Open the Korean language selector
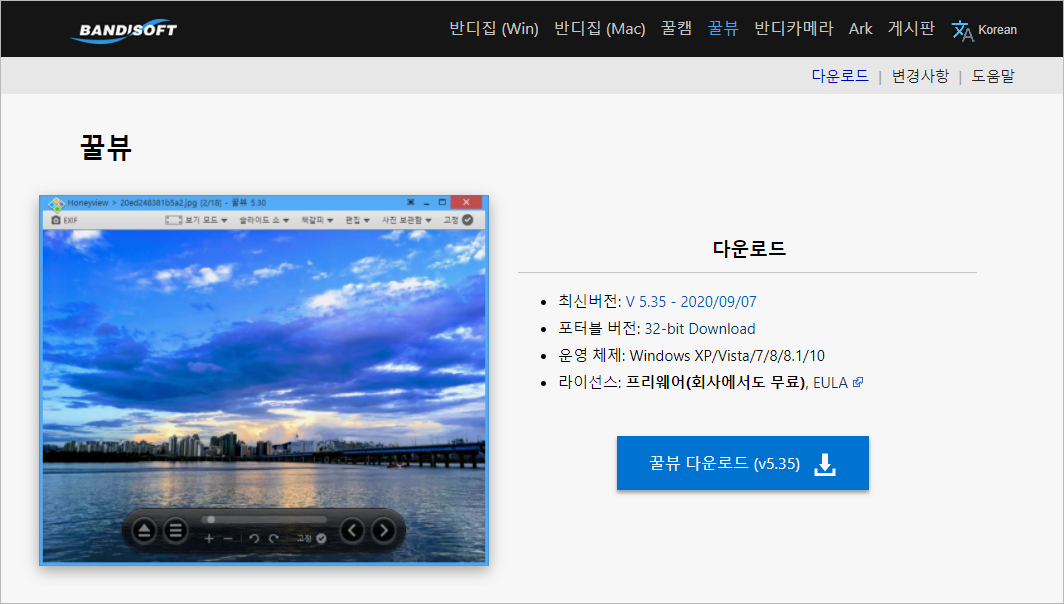 [998, 30]
